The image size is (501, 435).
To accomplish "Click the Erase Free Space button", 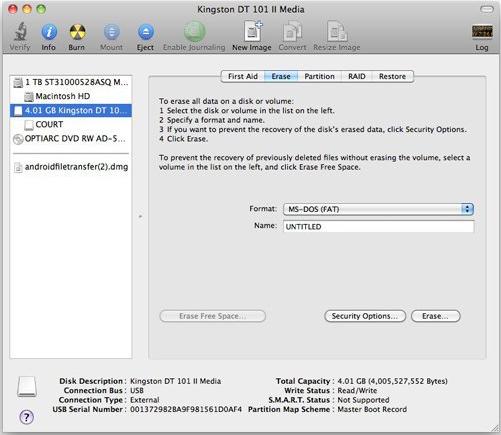I will click(x=213, y=316).
